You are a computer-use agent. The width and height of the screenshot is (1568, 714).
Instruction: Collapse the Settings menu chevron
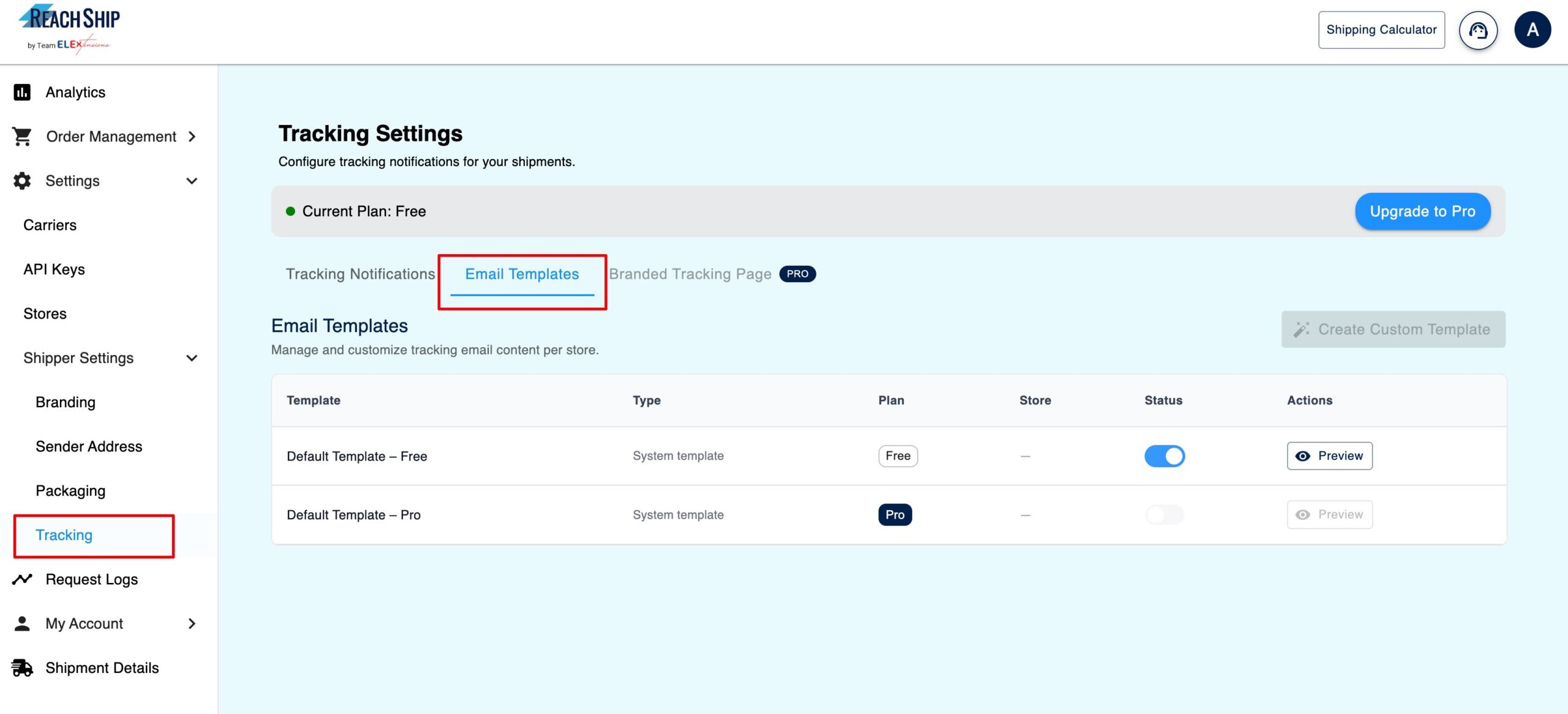(x=192, y=181)
